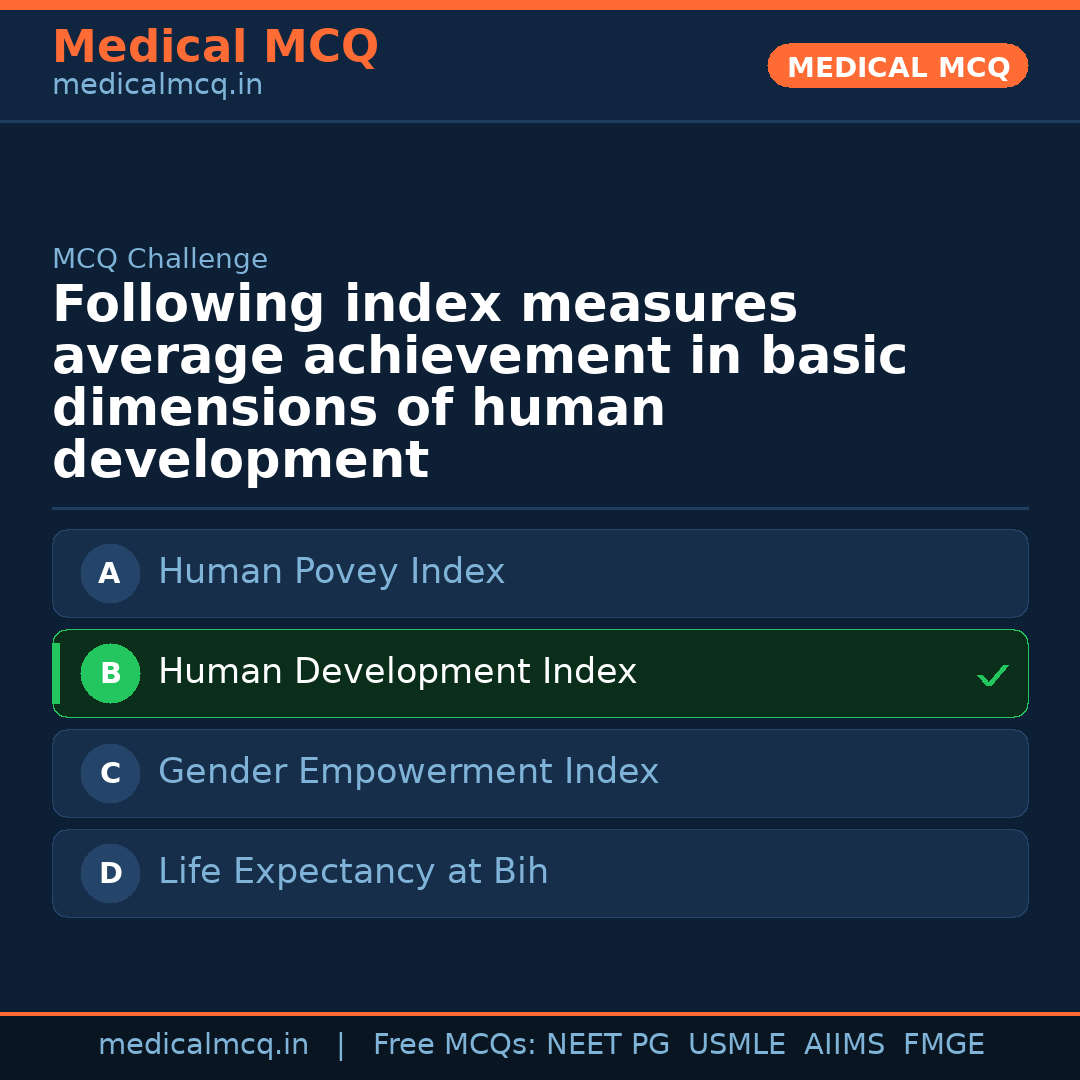The height and width of the screenshot is (1080, 1080).
Task: Select the Human Povey Index answer text
Action: [x=331, y=572]
